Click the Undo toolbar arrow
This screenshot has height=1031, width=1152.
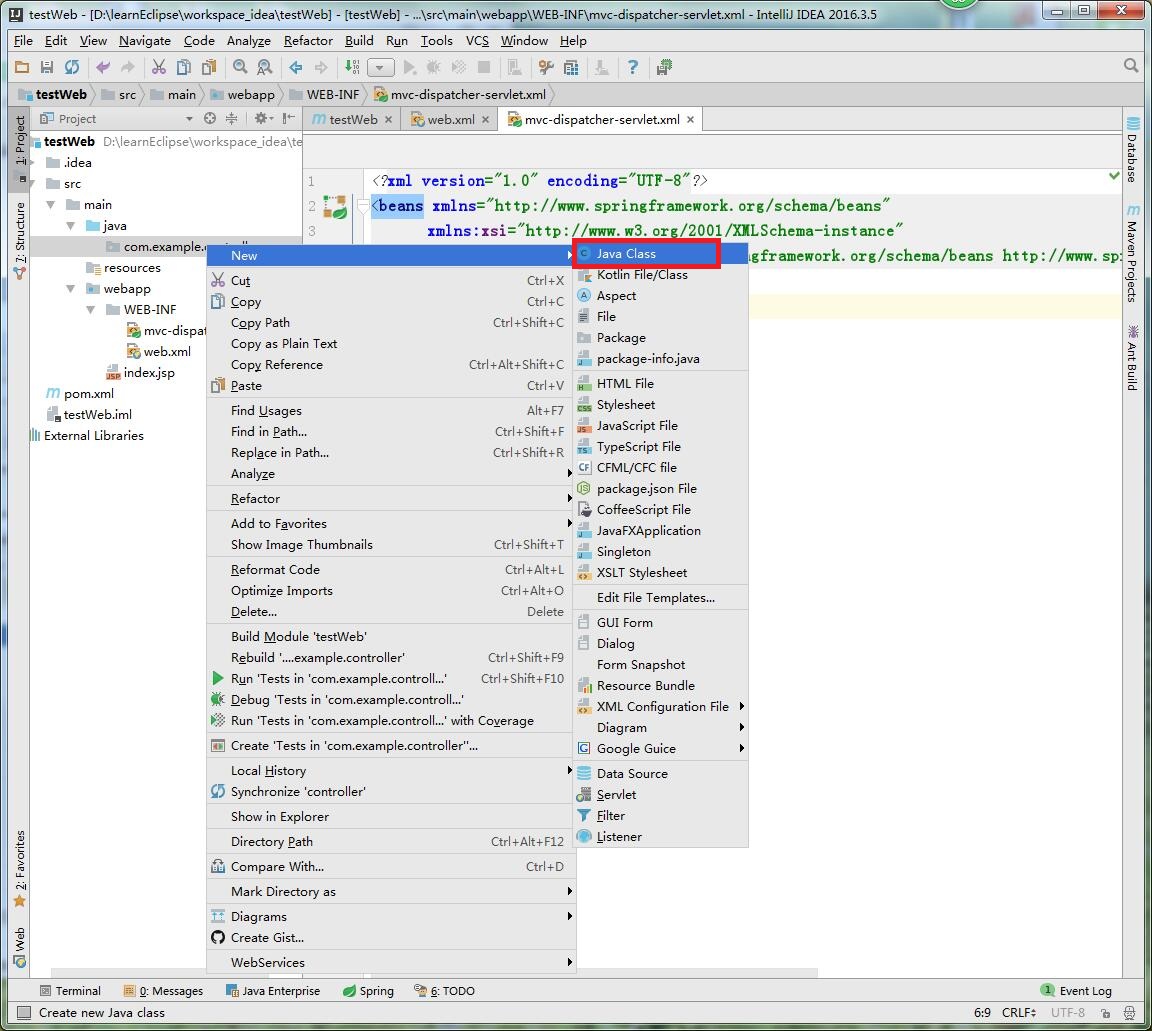coord(103,68)
